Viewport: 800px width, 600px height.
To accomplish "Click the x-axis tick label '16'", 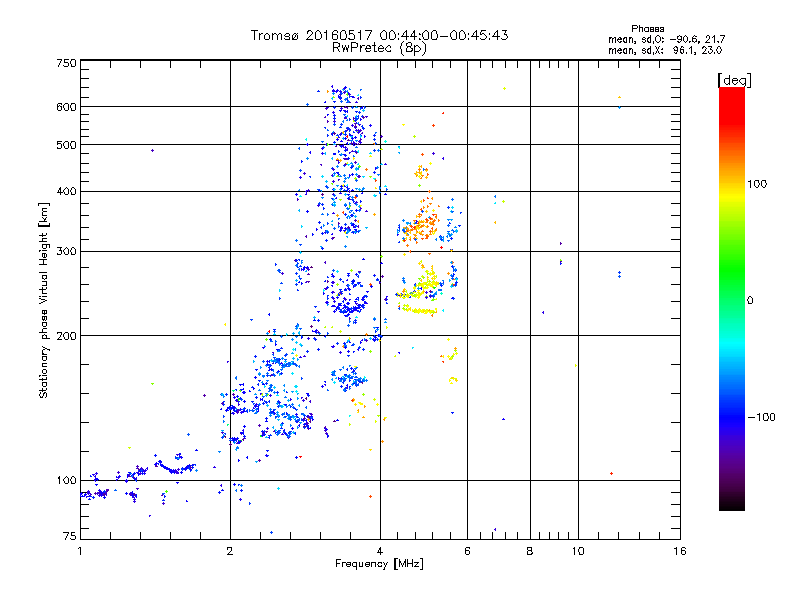I will click(x=680, y=551).
